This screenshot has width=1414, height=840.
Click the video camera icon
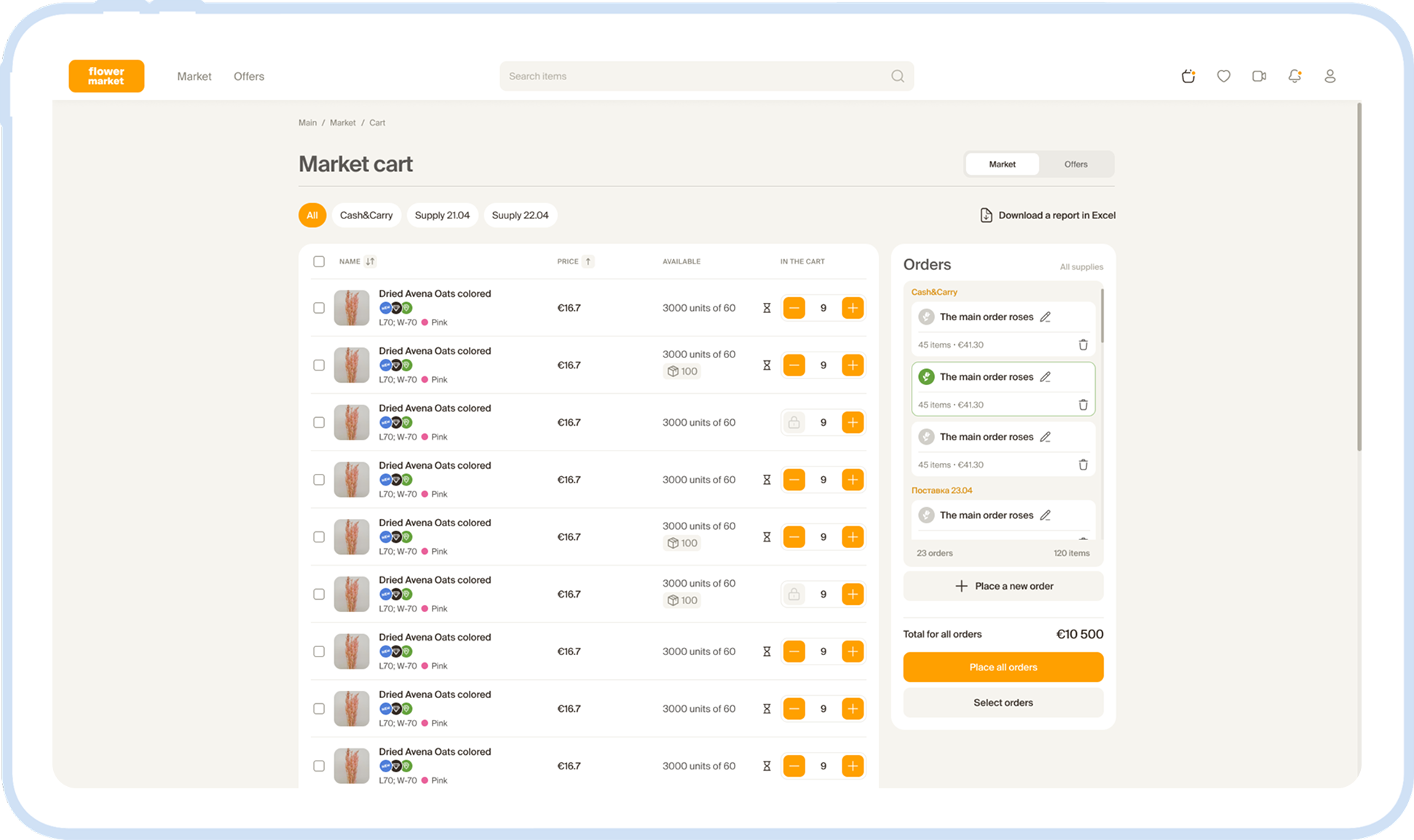pyautogui.click(x=1259, y=76)
